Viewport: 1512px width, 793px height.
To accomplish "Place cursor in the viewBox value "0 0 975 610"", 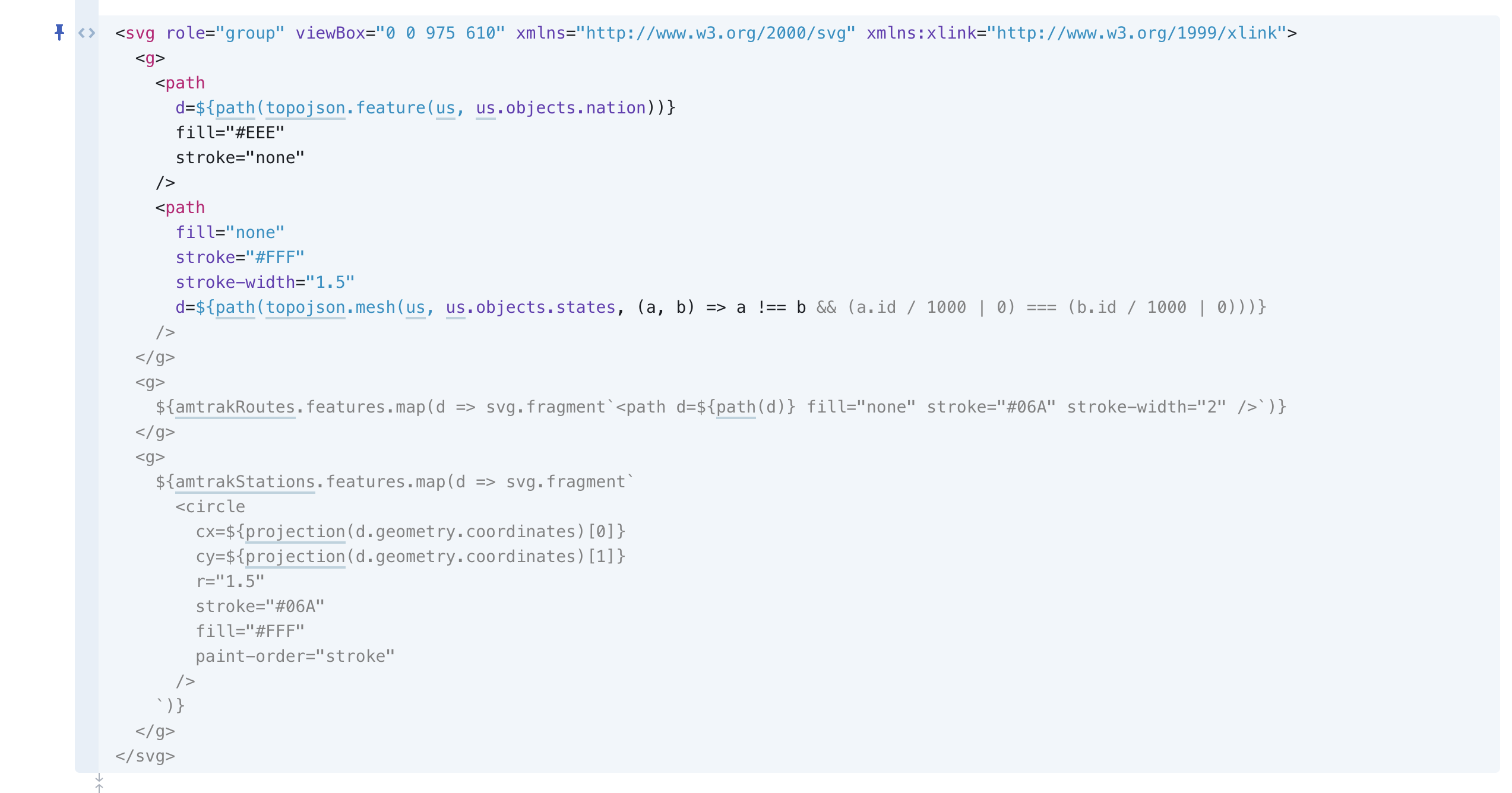I will [x=440, y=33].
